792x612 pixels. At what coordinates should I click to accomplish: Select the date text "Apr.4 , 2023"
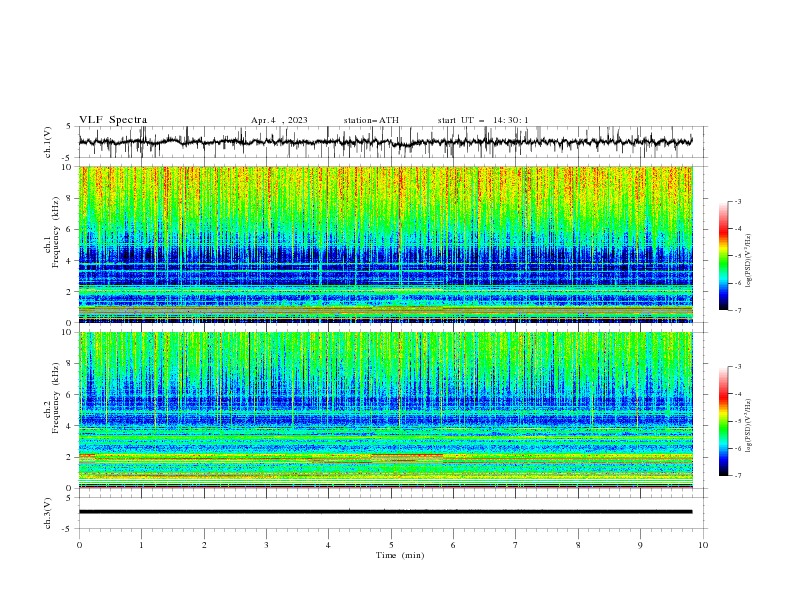point(279,120)
